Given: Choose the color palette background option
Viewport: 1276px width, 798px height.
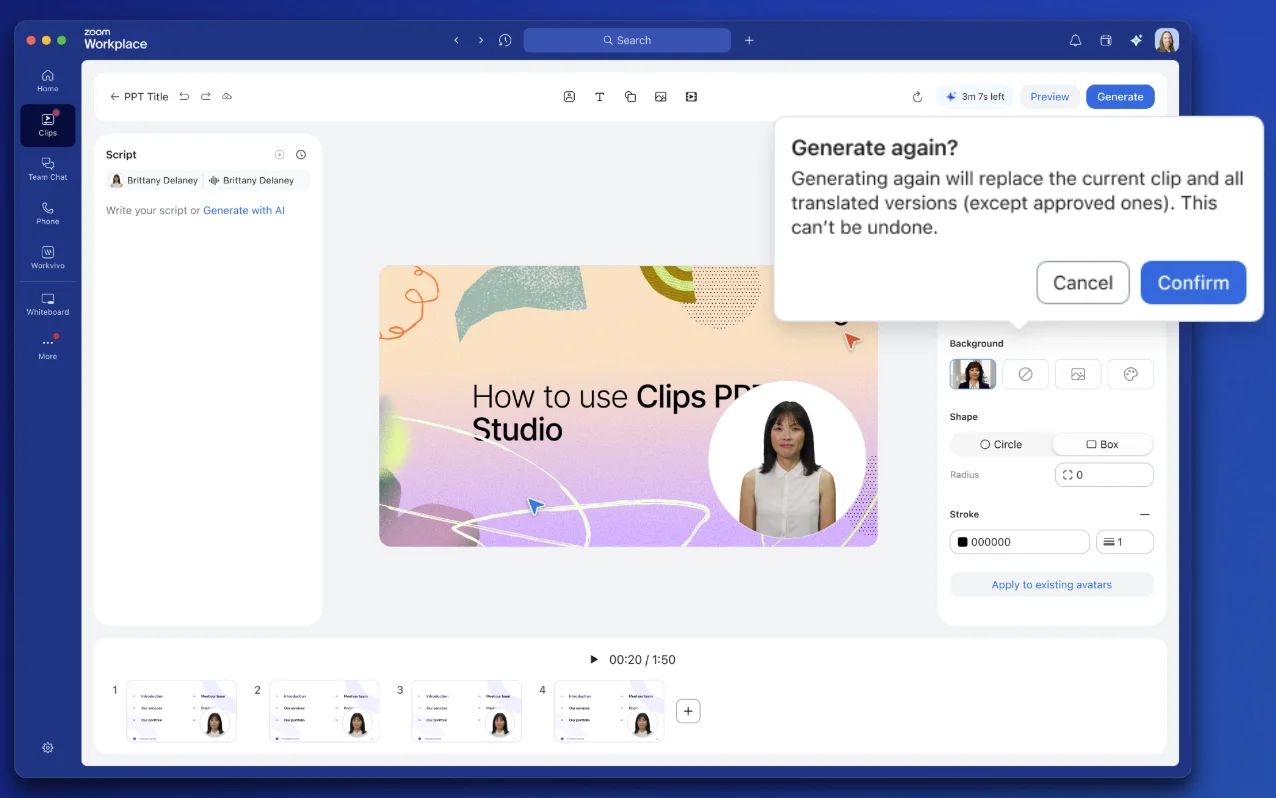Looking at the screenshot, I should [1131, 374].
